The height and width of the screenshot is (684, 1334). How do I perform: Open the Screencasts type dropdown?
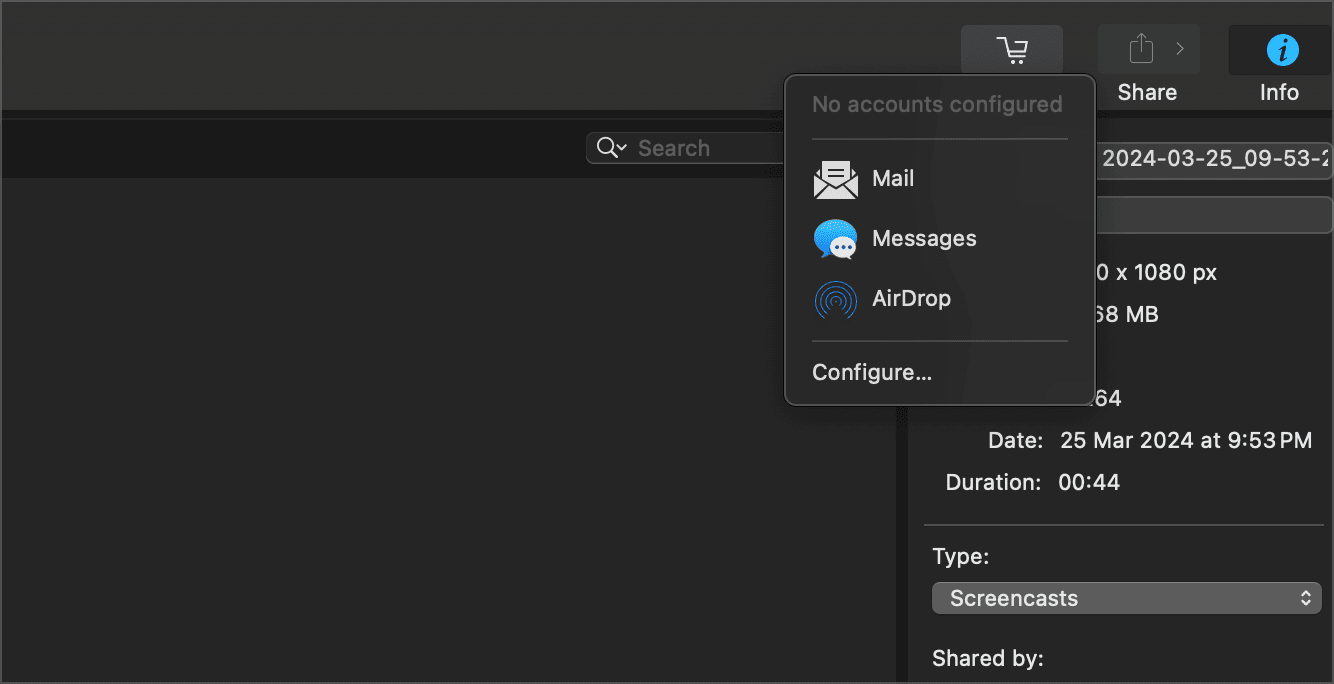pyautogui.click(x=1125, y=598)
